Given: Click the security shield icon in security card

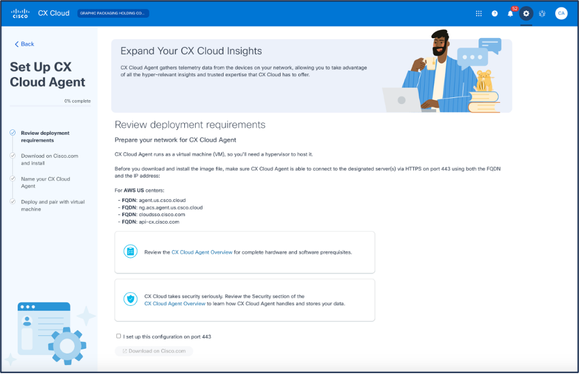Looking at the screenshot, I should click(130, 299).
